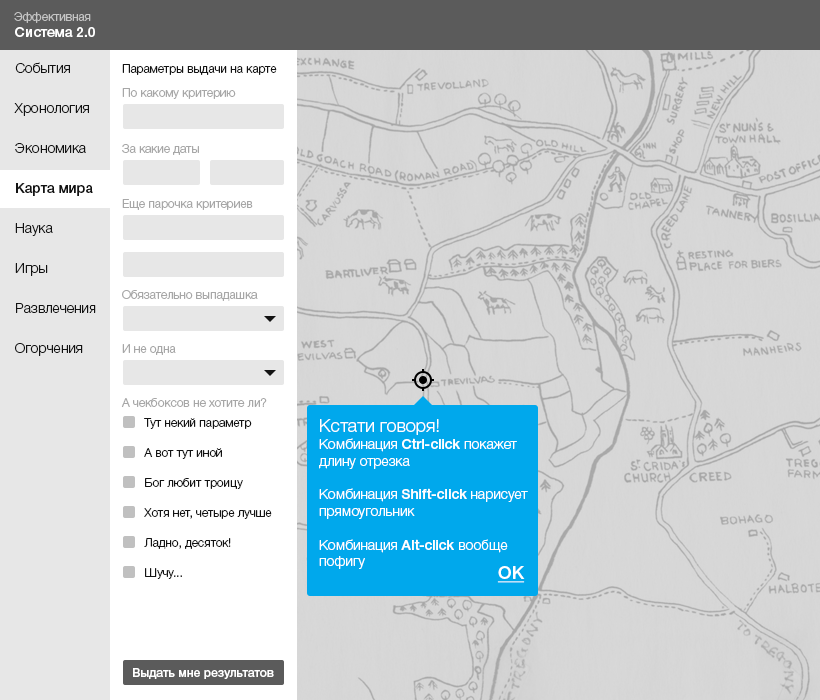Tick the Ладно, десяток! checkbox
Viewport: 820px width, 700px height.
[129, 542]
